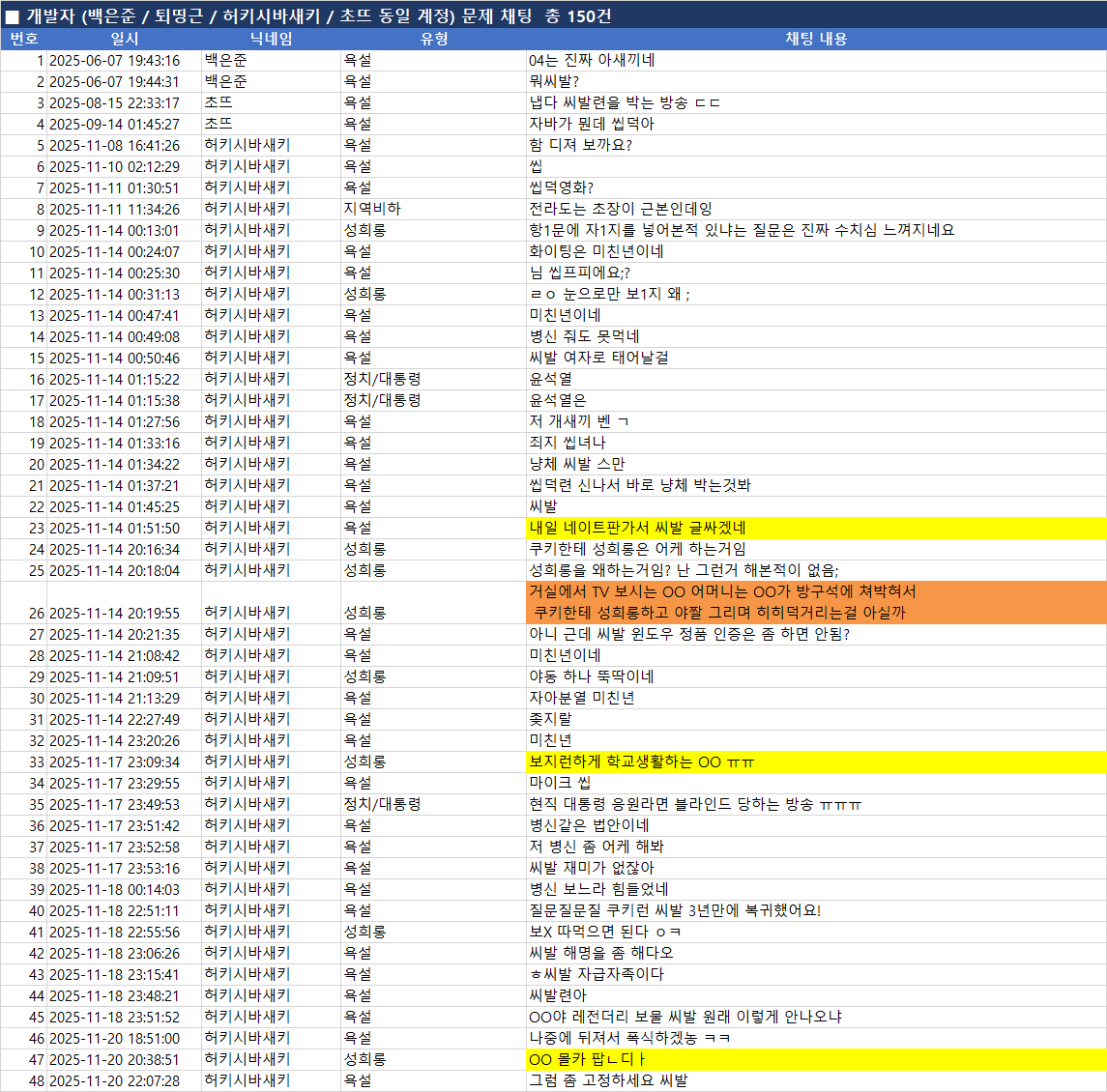Select date cell 2025-11-14 21:08:42
1107x1092 pixels.
tap(125, 656)
